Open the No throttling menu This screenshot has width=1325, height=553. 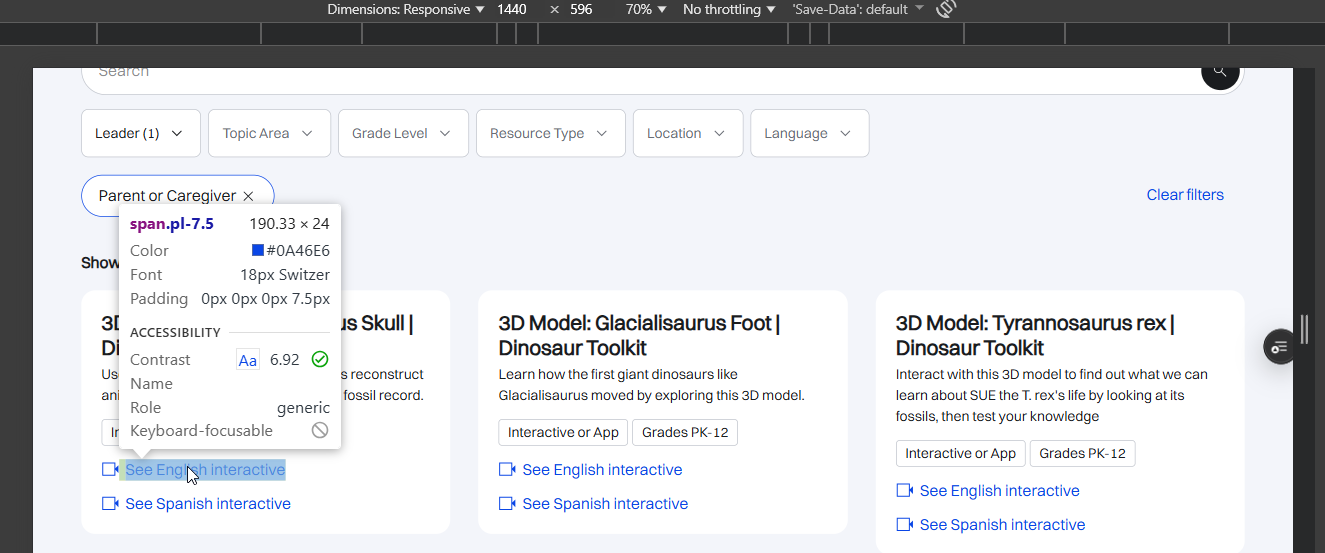click(x=728, y=9)
